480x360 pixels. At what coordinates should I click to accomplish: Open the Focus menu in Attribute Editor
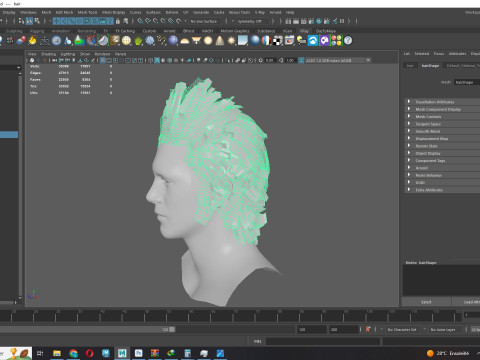439,54
